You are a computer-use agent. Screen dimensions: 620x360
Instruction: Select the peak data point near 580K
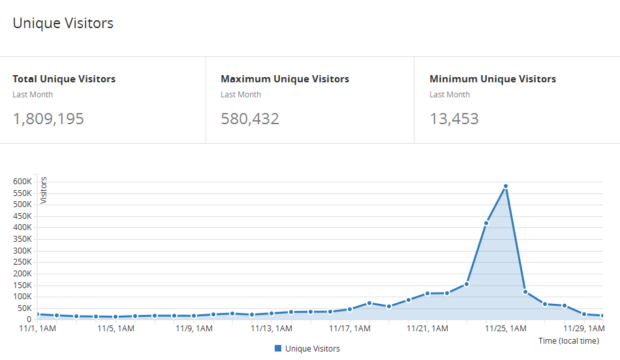(x=505, y=186)
